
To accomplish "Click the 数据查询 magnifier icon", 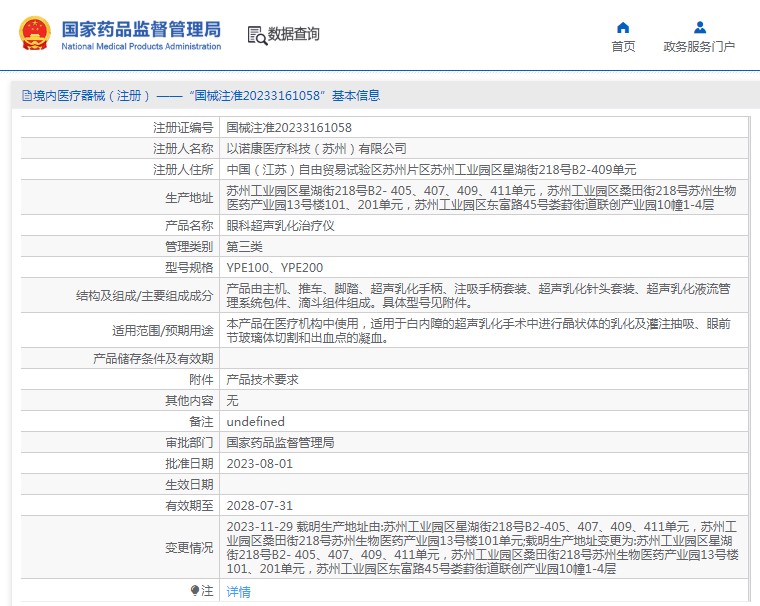I will [x=257, y=35].
